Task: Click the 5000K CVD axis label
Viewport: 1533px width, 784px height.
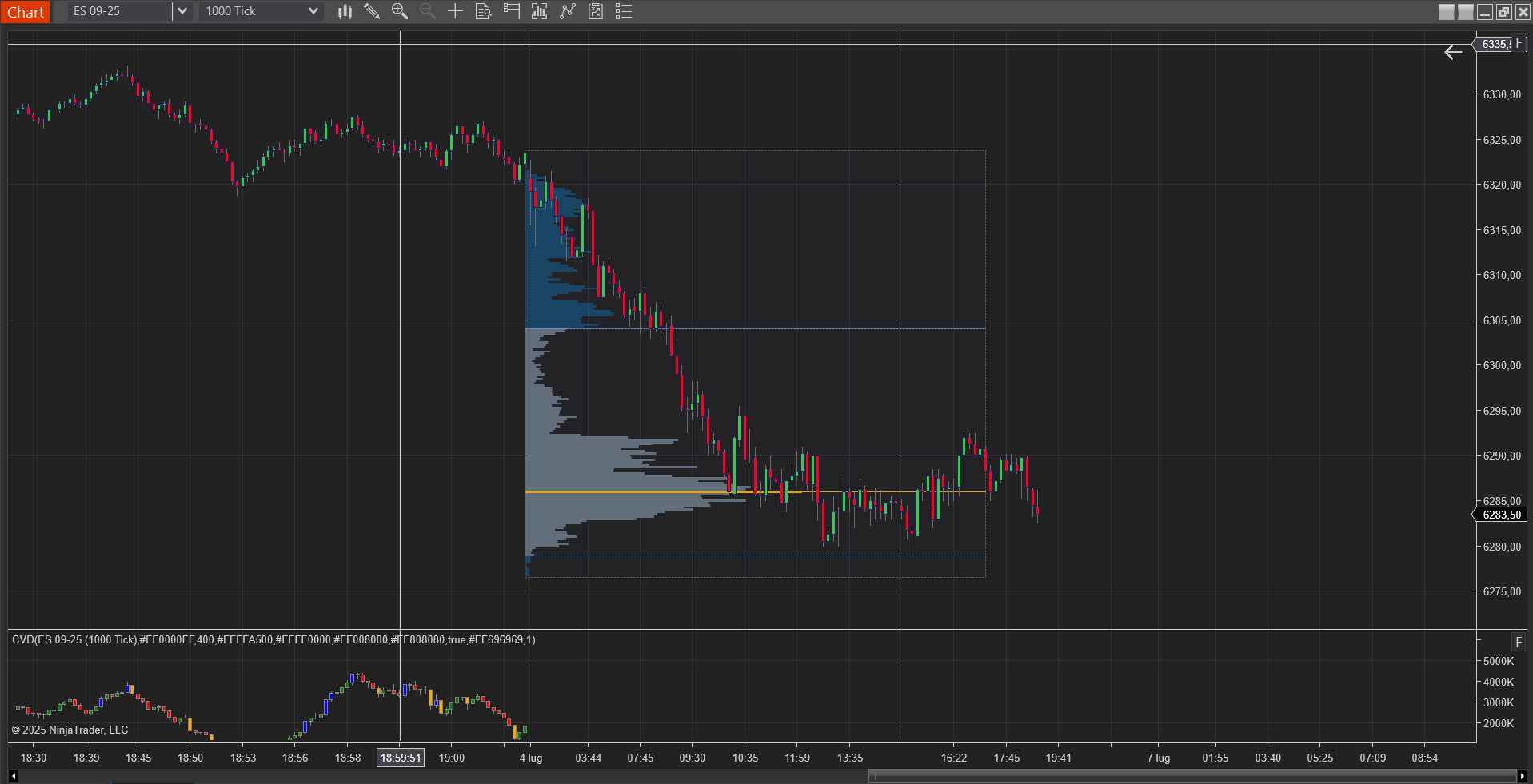Action: coord(1499,661)
